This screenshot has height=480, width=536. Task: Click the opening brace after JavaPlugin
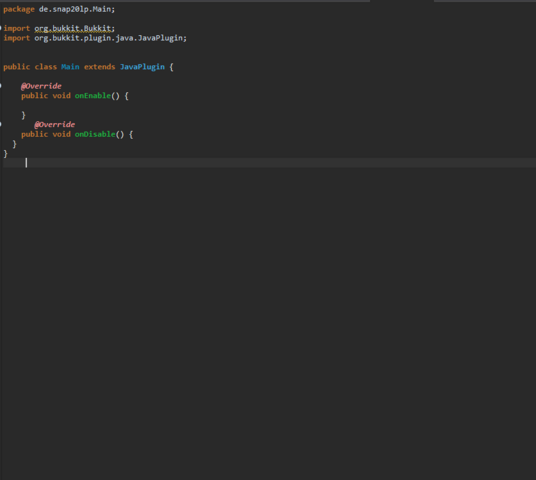click(171, 67)
